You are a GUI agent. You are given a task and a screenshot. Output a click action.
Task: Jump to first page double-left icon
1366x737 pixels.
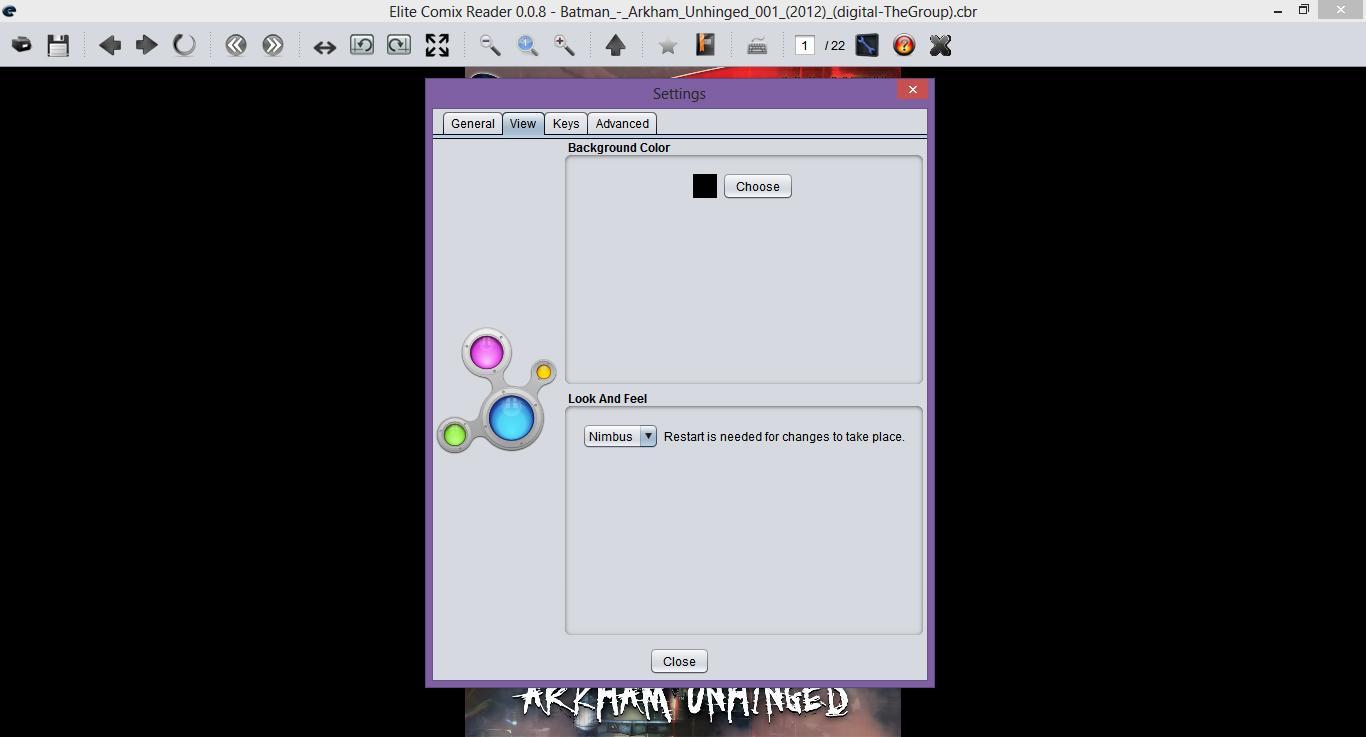pos(236,45)
